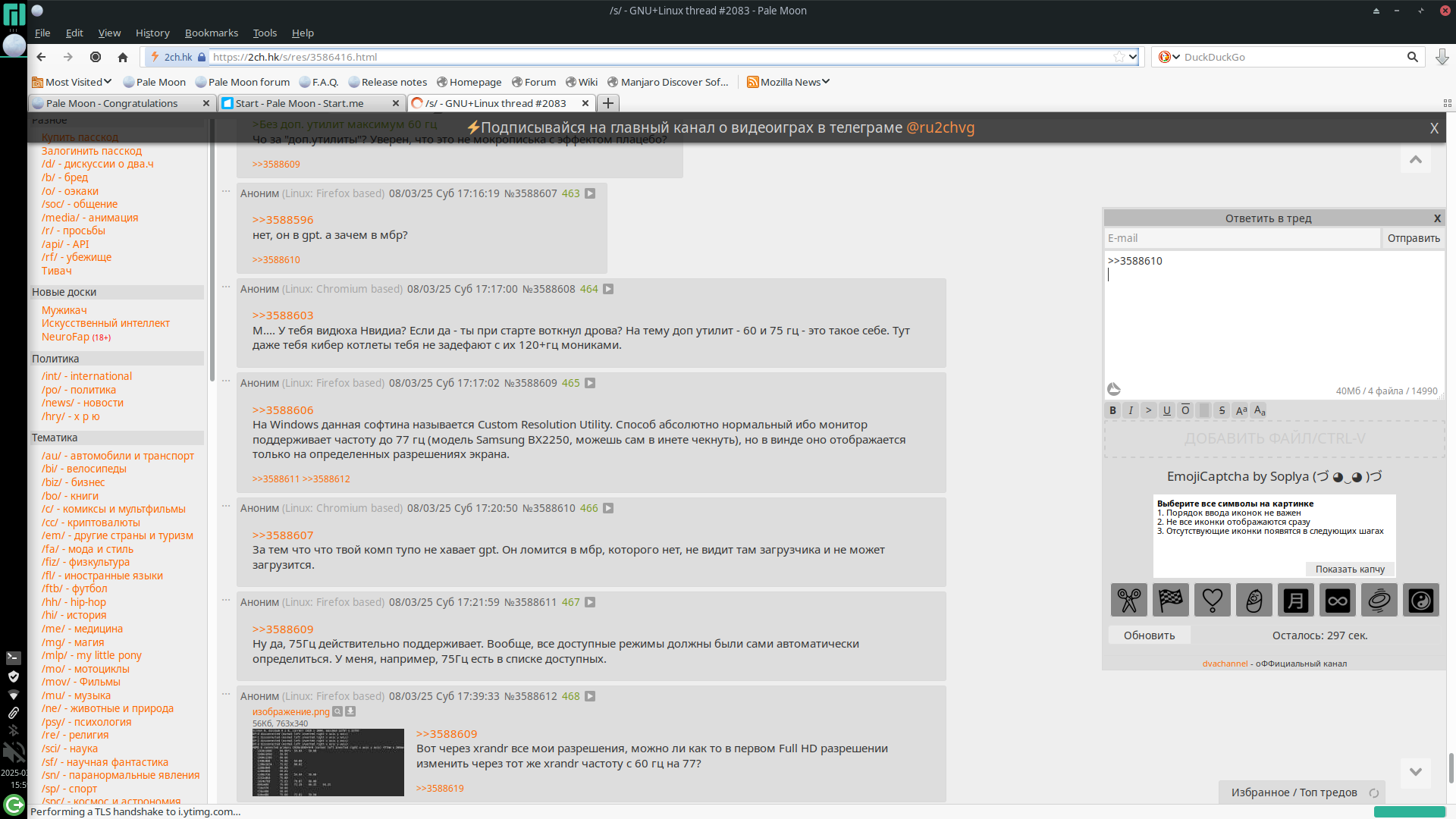The width and height of the screenshot is (1456, 819).
Task: Stop page loading with the stop button
Action: tap(96, 57)
